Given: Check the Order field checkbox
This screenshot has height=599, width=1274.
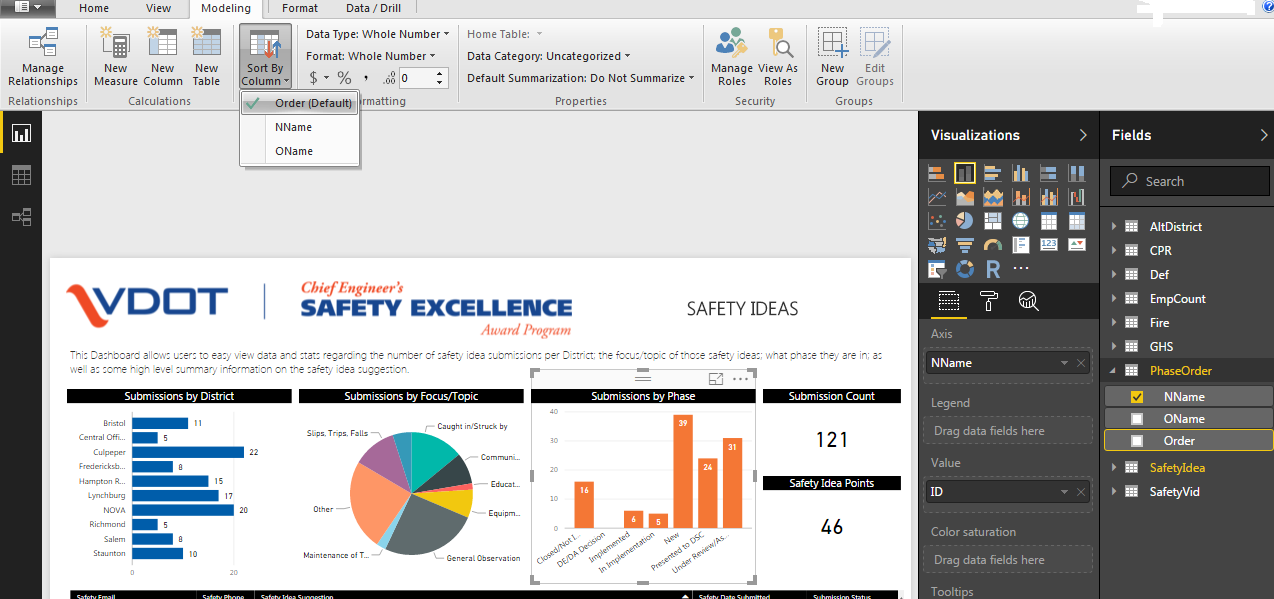Looking at the screenshot, I should coord(1137,441).
